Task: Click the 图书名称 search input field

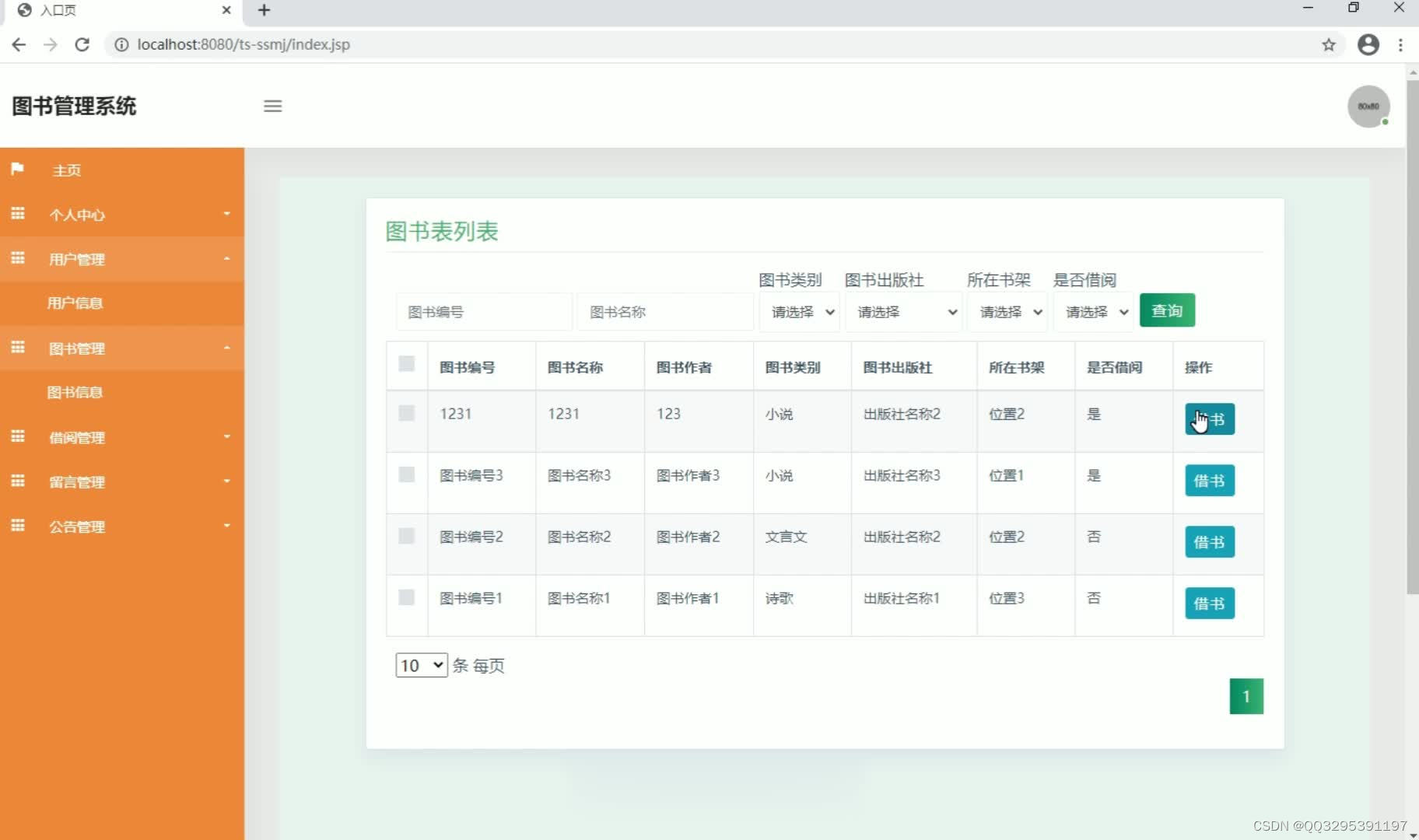Action: click(665, 312)
